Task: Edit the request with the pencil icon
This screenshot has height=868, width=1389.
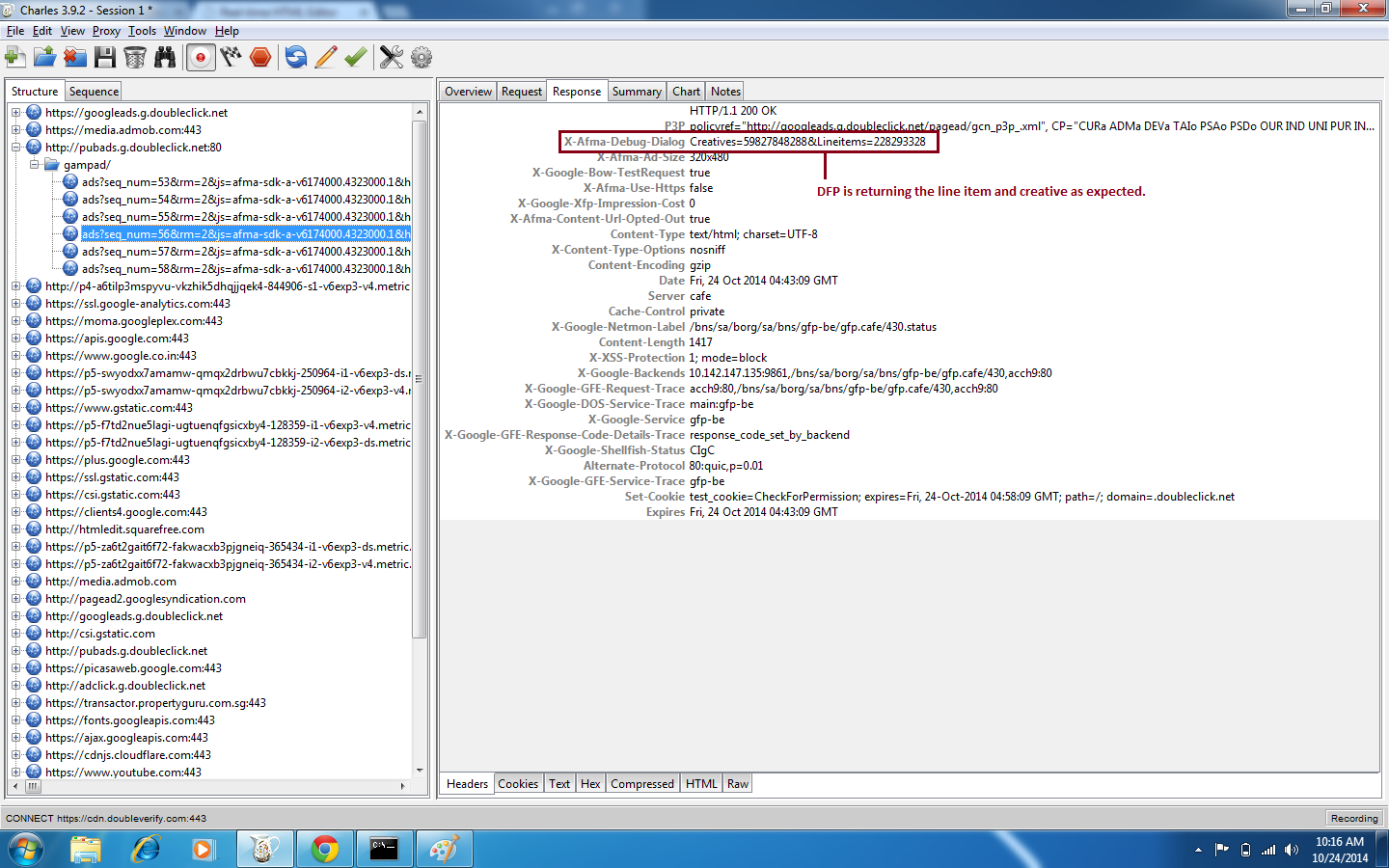Action: [326, 57]
